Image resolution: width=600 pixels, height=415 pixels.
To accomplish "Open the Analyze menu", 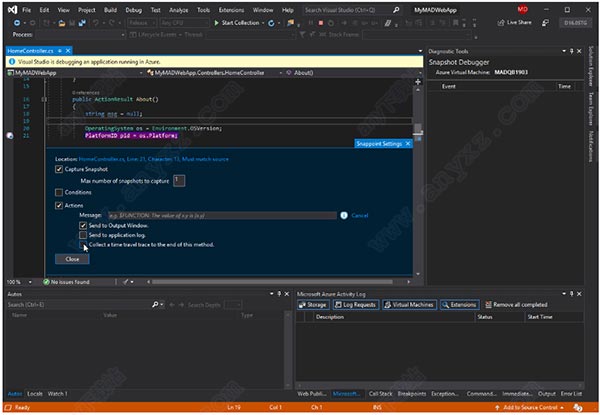I will pos(179,10).
